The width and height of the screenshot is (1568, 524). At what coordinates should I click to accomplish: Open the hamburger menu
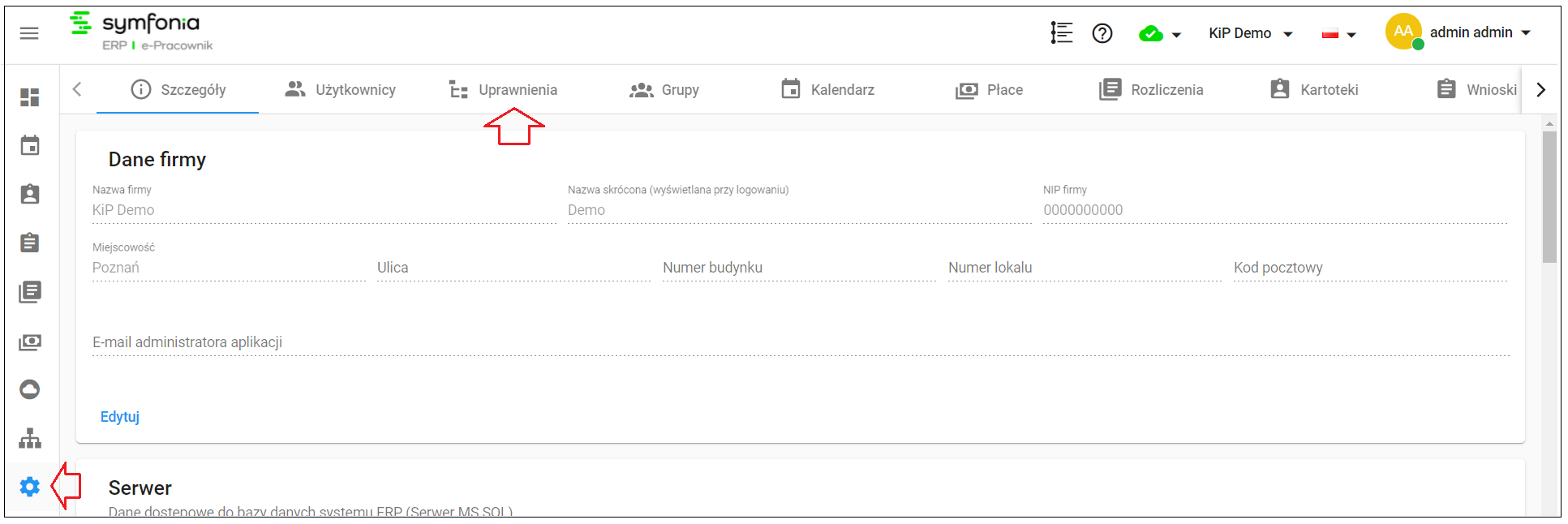coord(29,33)
